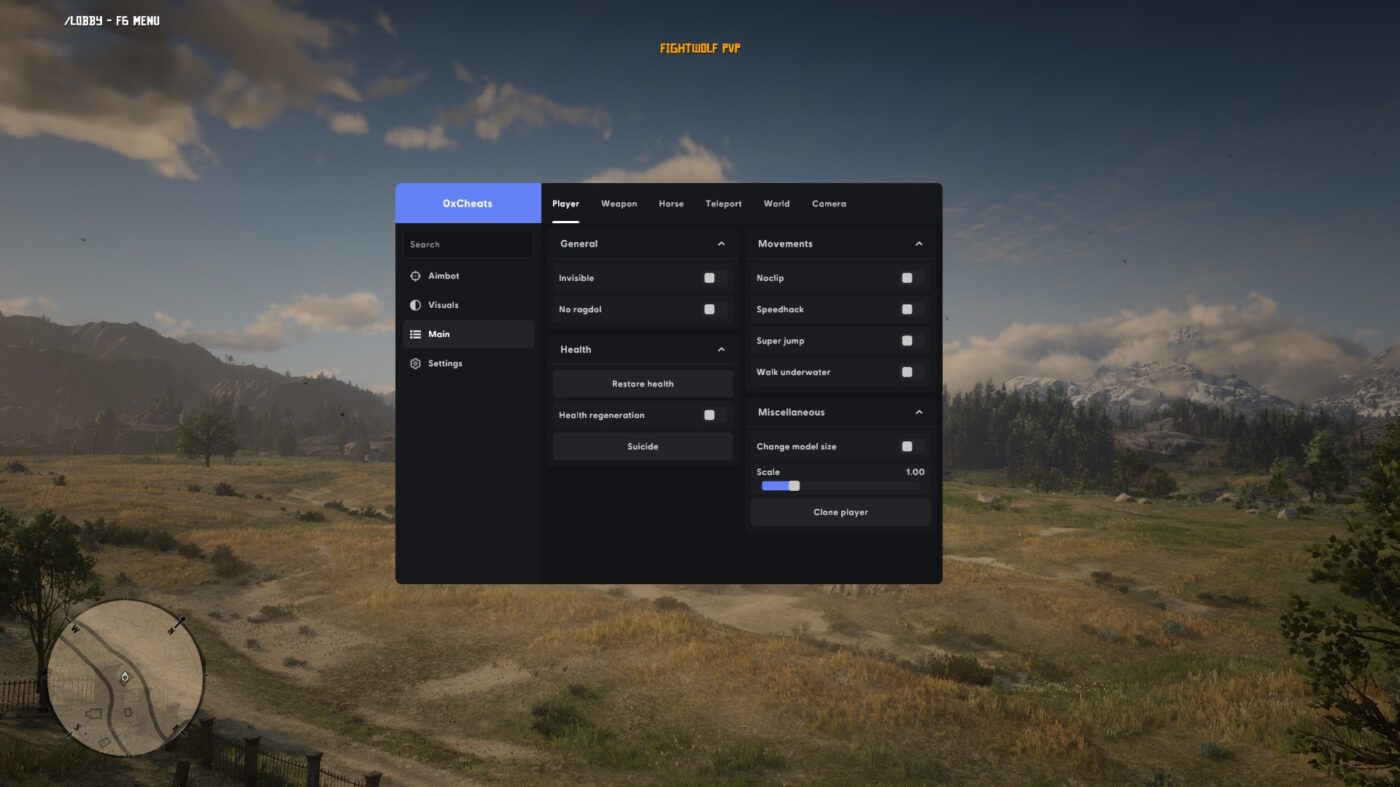
Task: Collapse the Movements section
Action: point(918,243)
